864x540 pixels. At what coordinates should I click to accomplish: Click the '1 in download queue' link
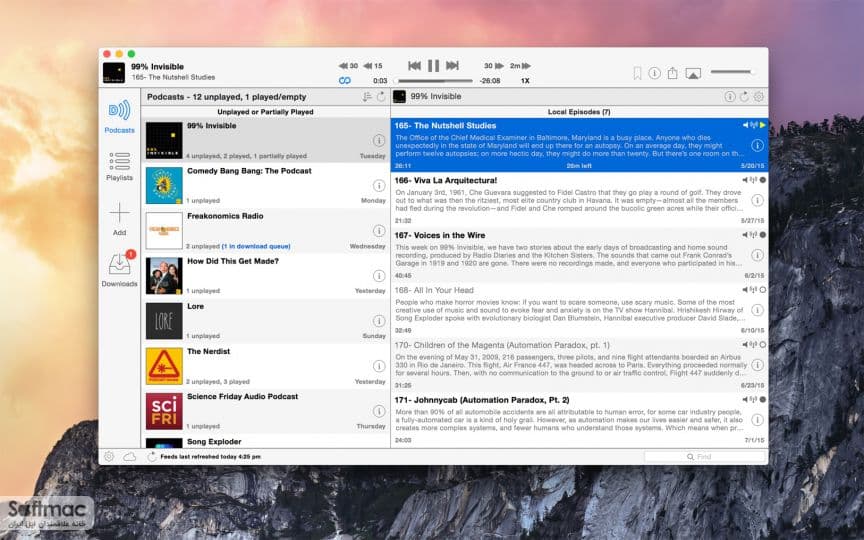click(x=256, y=246)
